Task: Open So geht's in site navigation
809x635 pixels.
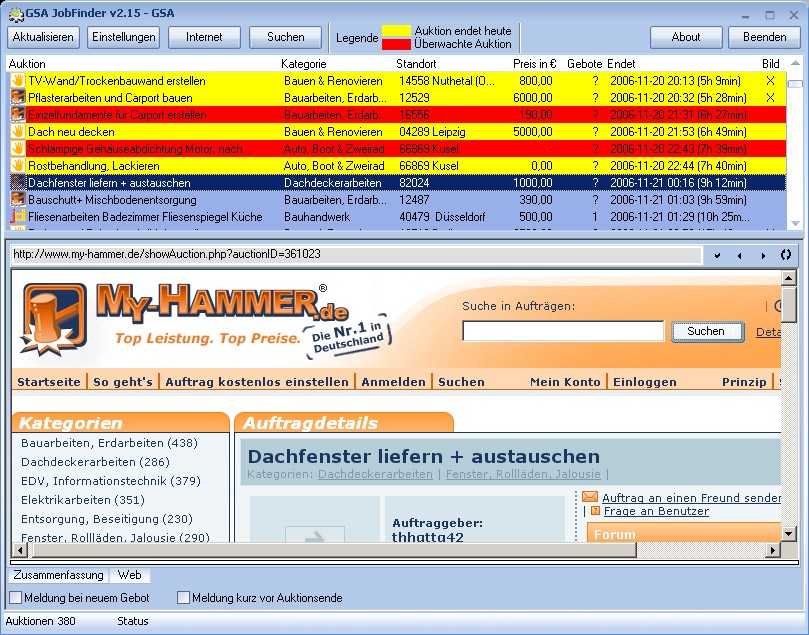Action: (x=123, y=382)
